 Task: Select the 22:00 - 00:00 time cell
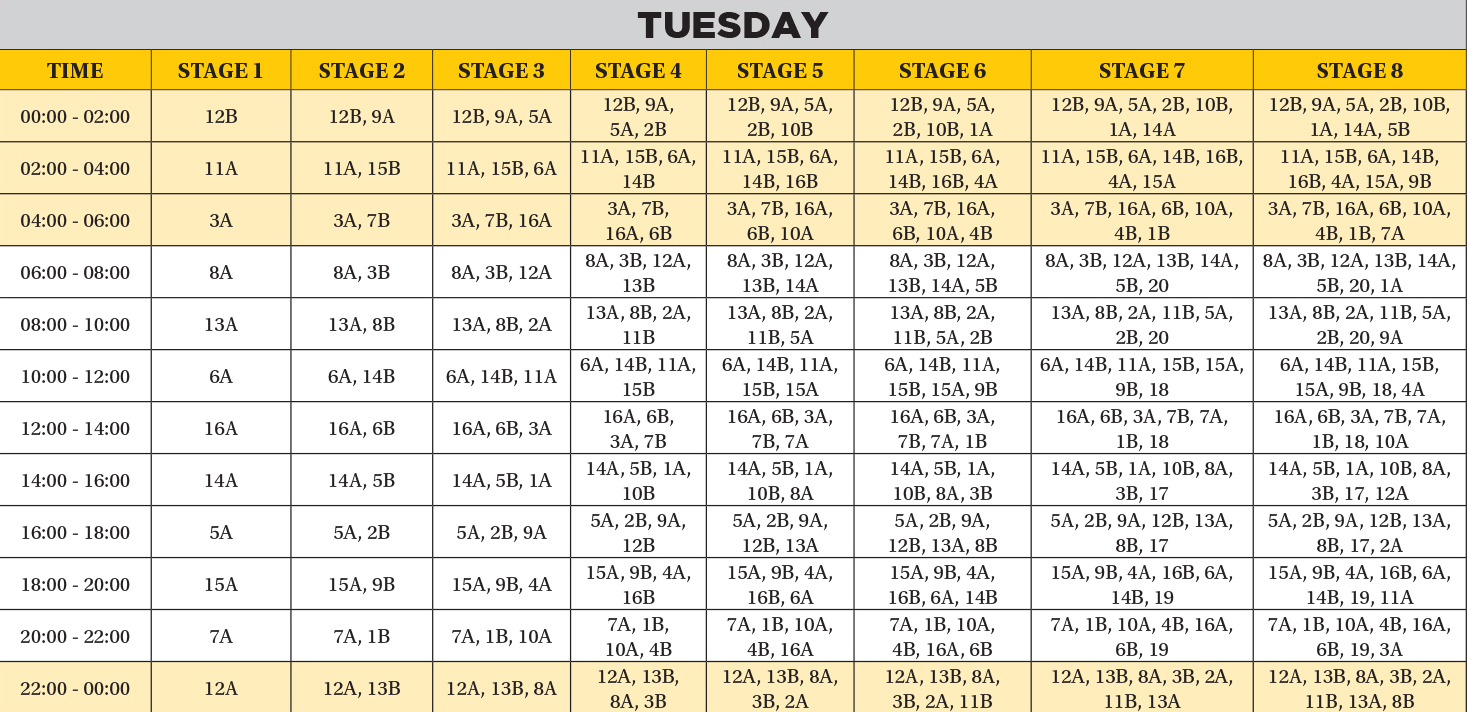click(x=75, y=689)
